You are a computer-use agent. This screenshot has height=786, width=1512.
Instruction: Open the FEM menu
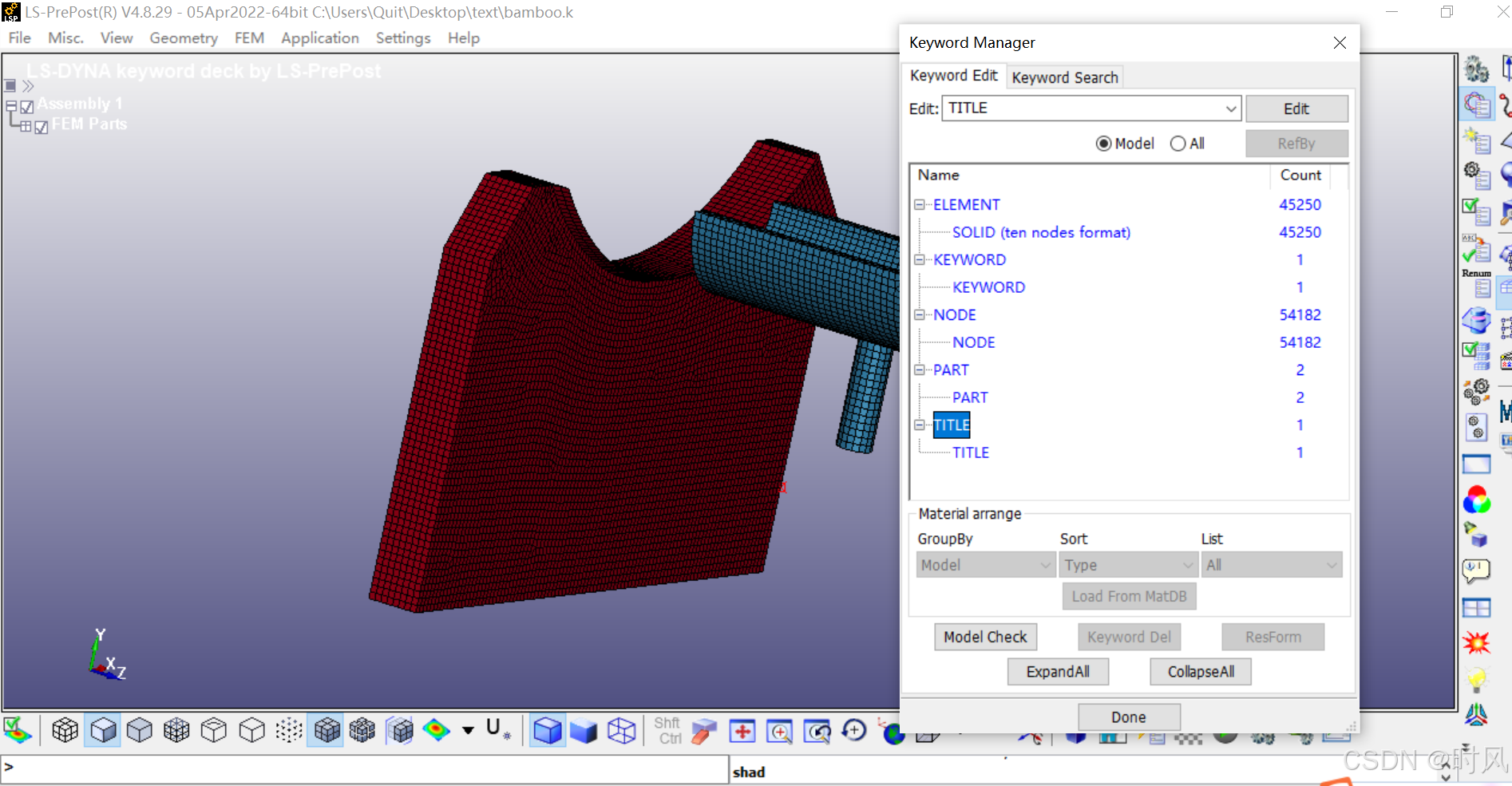coord(249,38)
